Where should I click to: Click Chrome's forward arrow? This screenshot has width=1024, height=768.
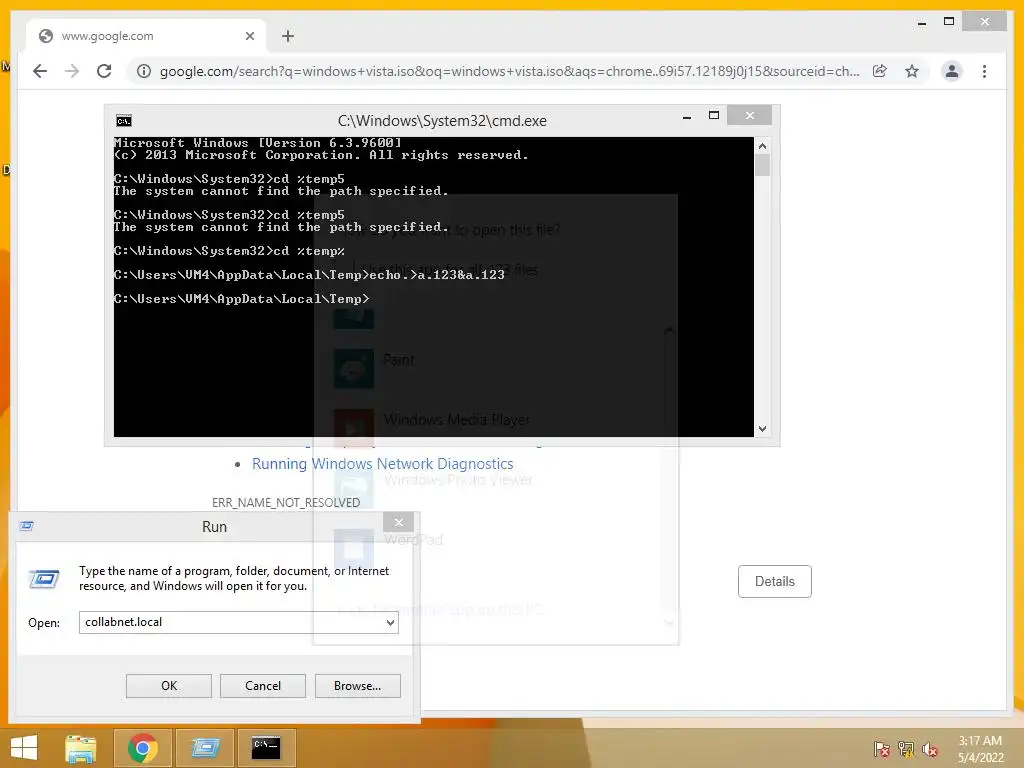pos(72,71)
